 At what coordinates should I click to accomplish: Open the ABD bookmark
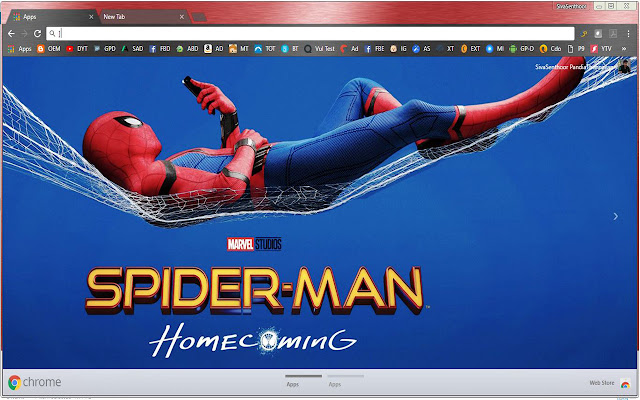tap(187, 49)
